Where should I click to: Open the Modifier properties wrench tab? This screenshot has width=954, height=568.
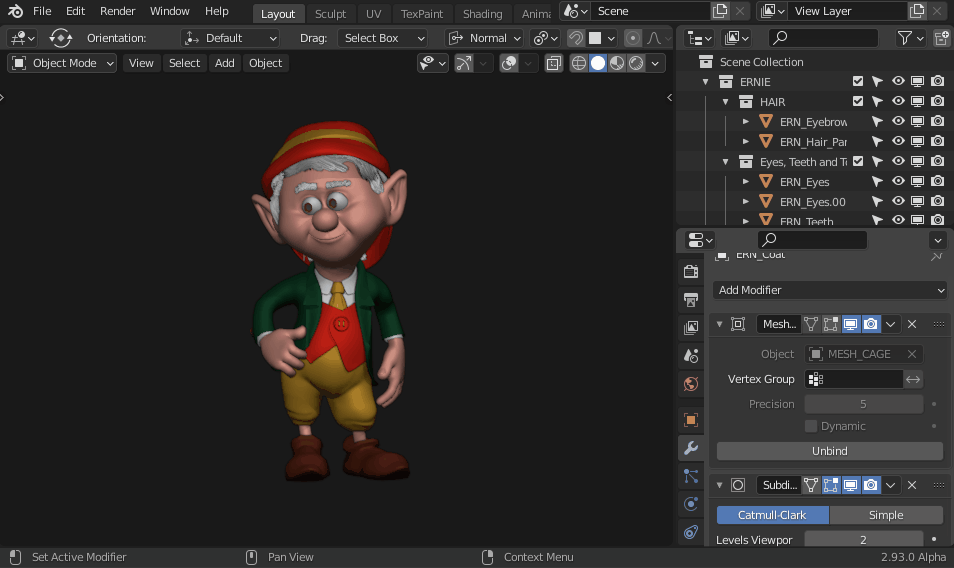click(691, 448)
